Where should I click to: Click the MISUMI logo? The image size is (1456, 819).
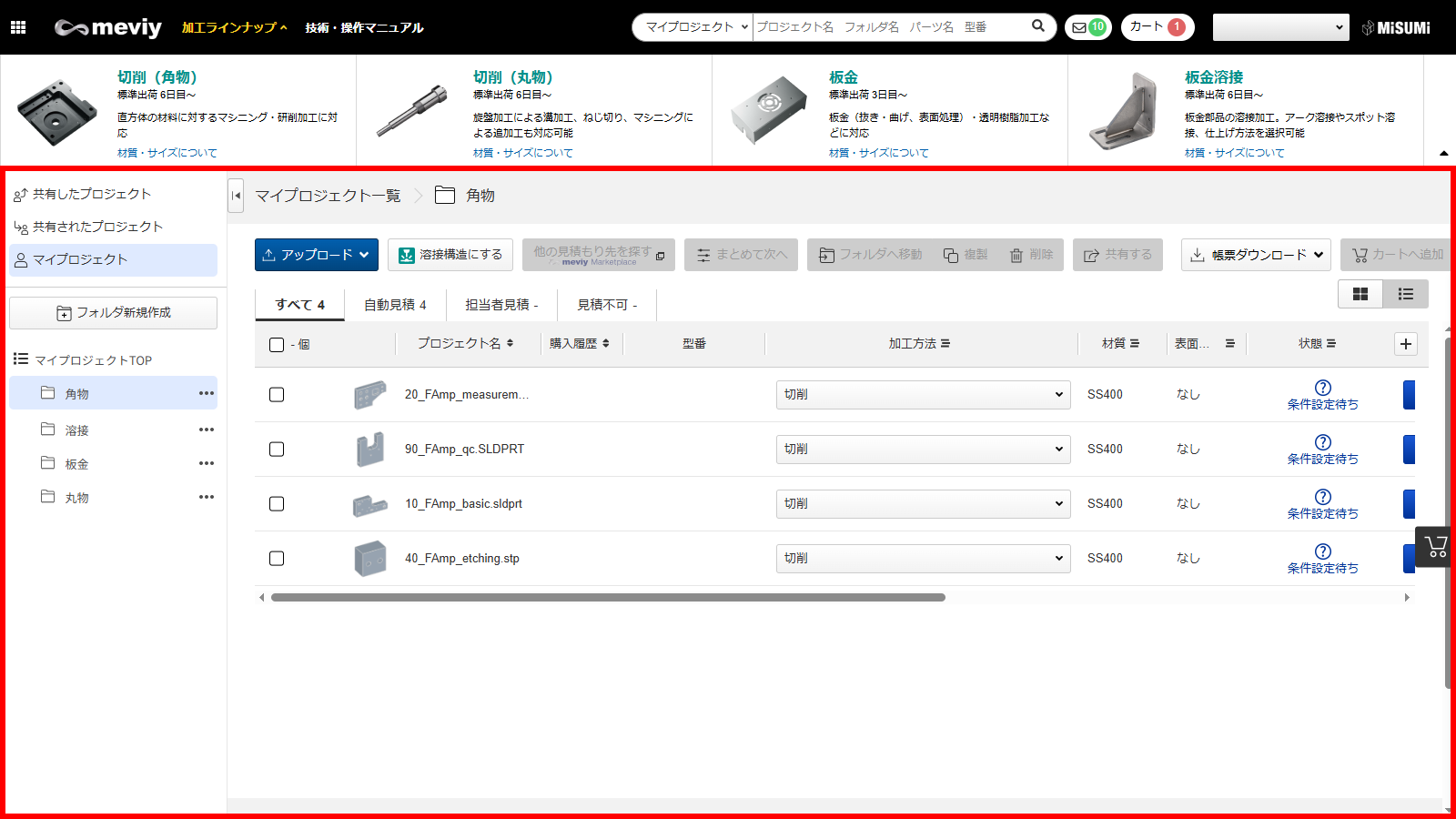1396,28
